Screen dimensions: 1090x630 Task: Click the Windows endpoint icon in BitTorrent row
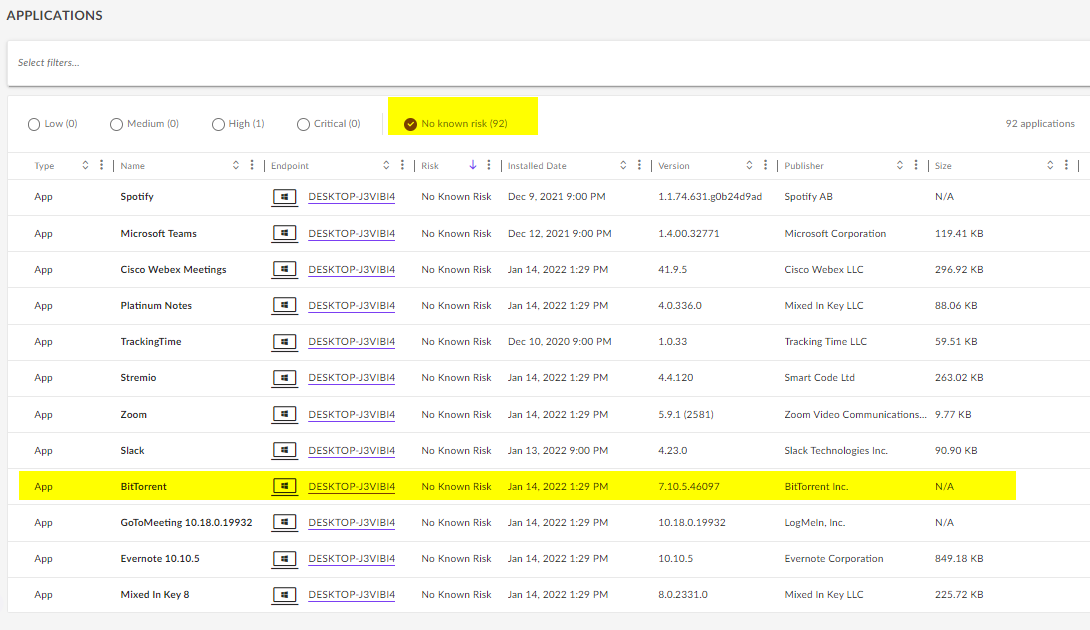(284, 486)
